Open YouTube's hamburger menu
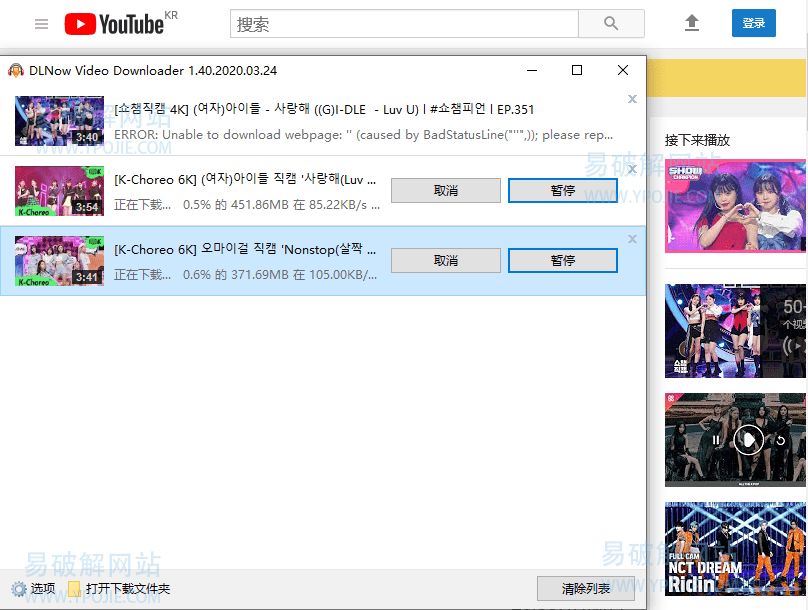The image size is (808, 610). [41, 23]
